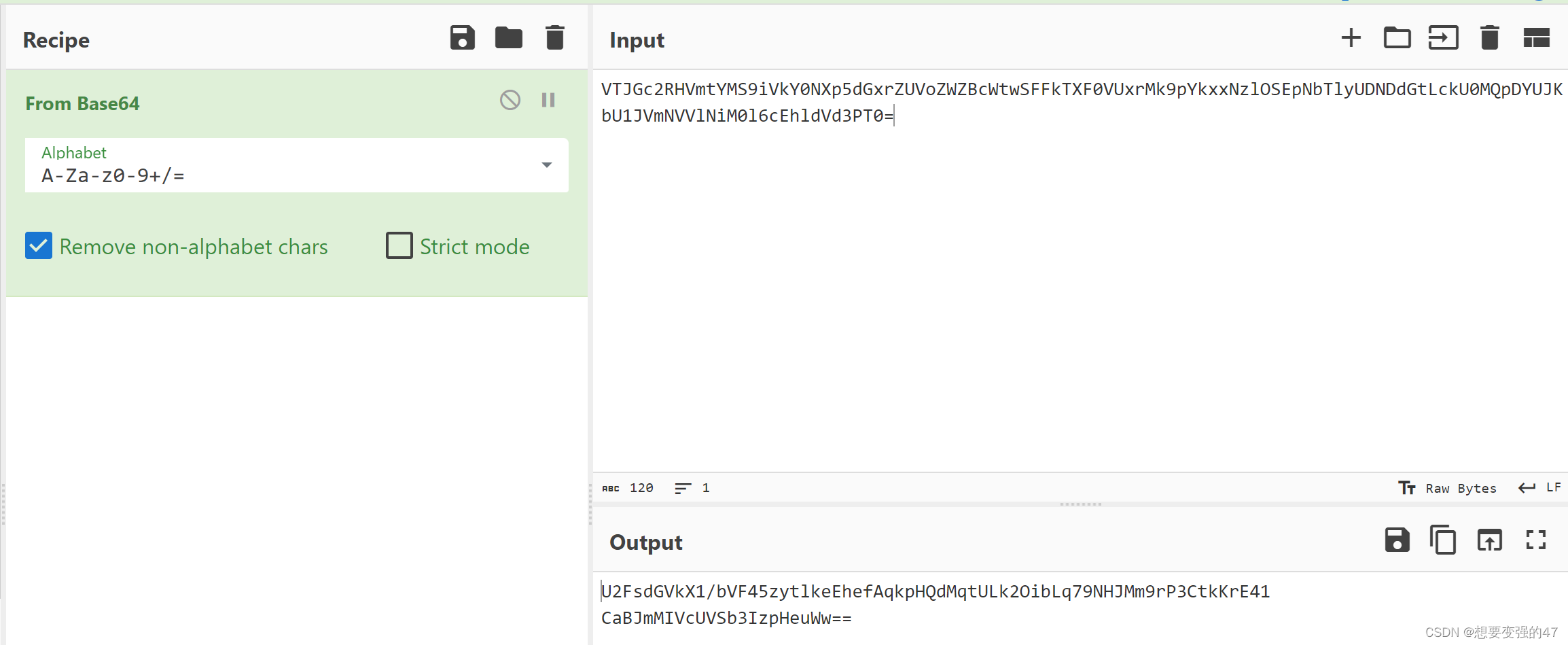Load a recipe via folder icon
Viewport: 1568px width, 645px height.
coord(509,38)
